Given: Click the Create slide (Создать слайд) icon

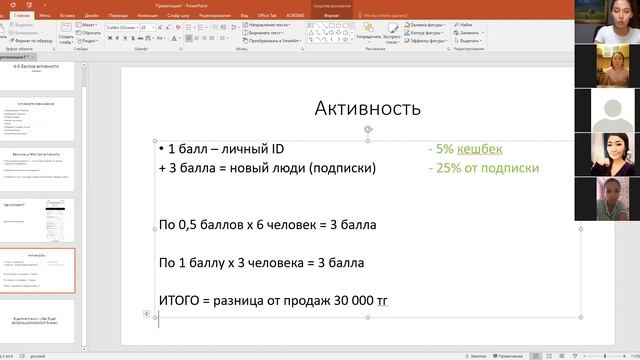Looking at the screenshot, I should 66,28.
